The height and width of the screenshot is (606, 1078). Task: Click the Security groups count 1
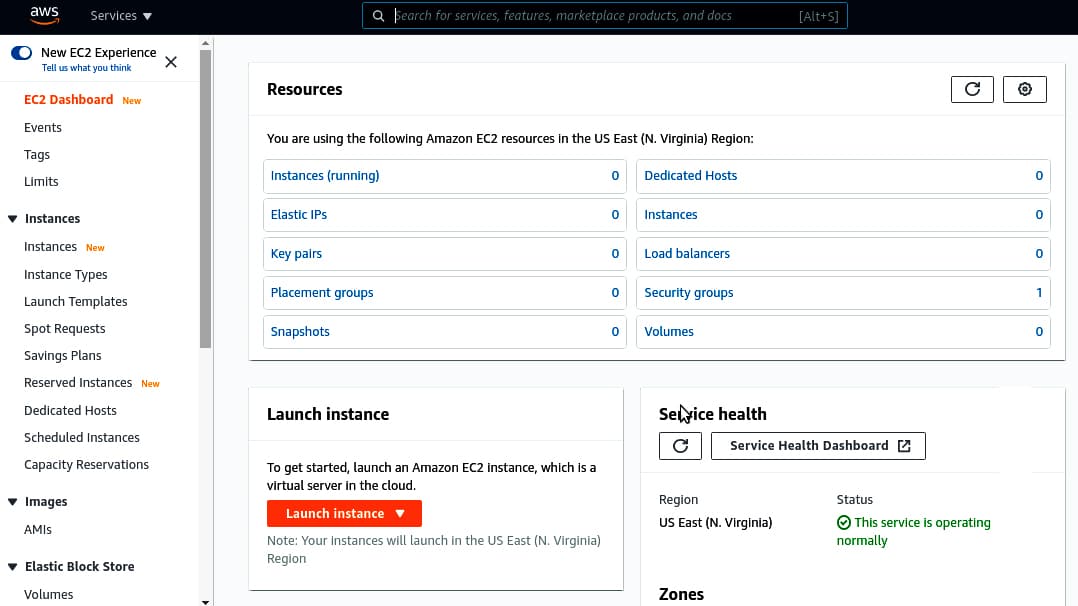click(1039, 292)
